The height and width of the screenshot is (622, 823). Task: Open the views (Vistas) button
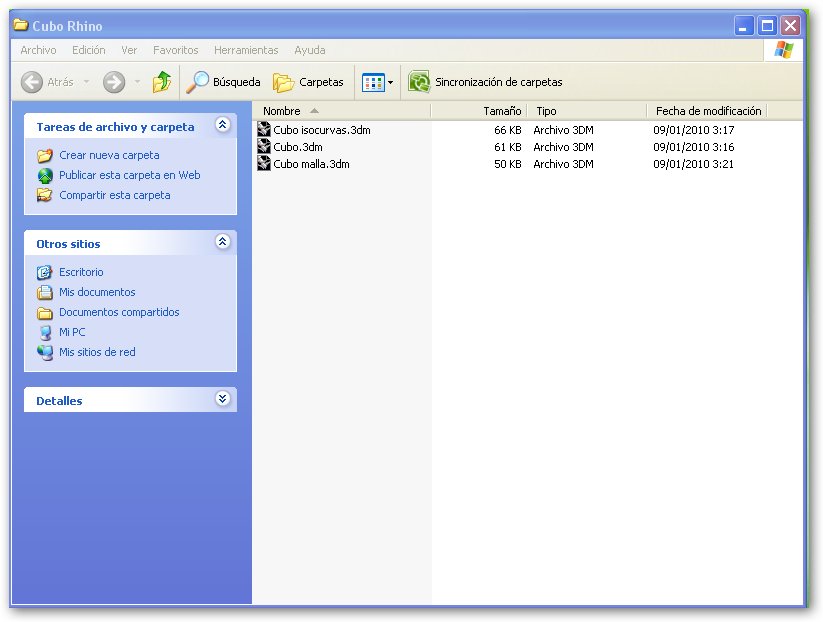373,82
